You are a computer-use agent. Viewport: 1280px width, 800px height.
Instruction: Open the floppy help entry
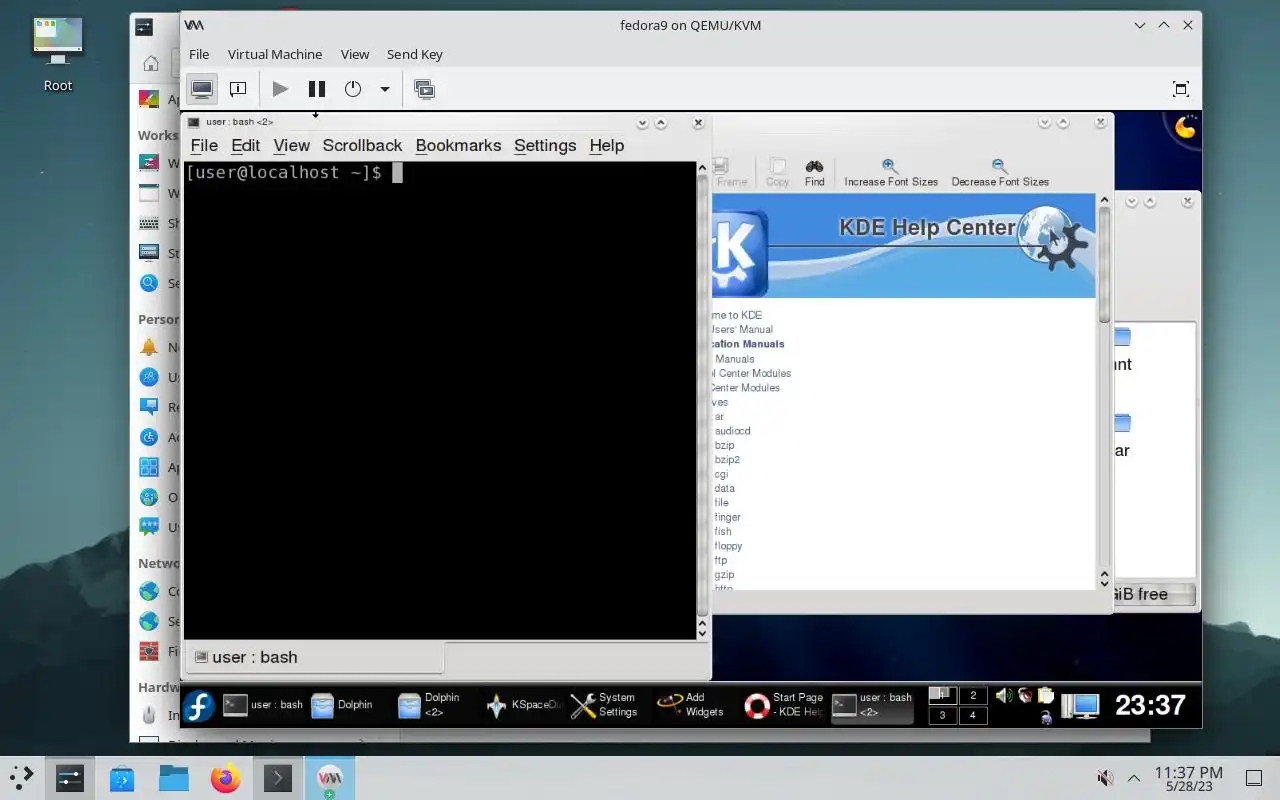[x=728, y=547]
